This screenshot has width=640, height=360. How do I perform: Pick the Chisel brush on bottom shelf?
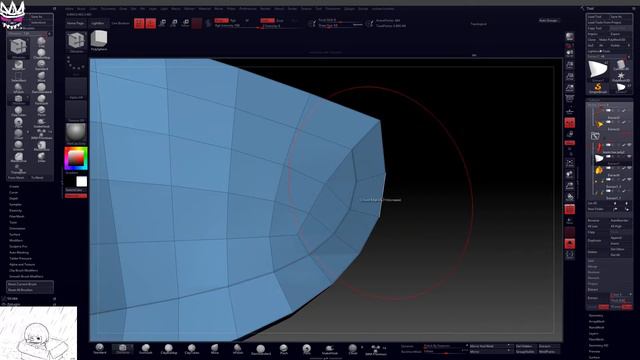pyautogui.click(x=353, y=349)
